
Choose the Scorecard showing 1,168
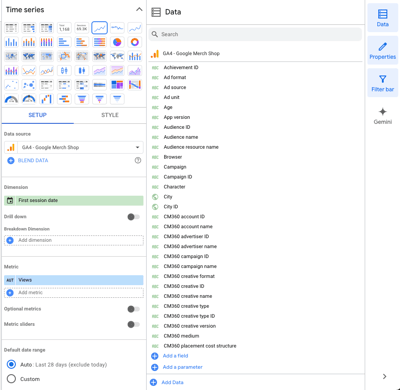64,28
